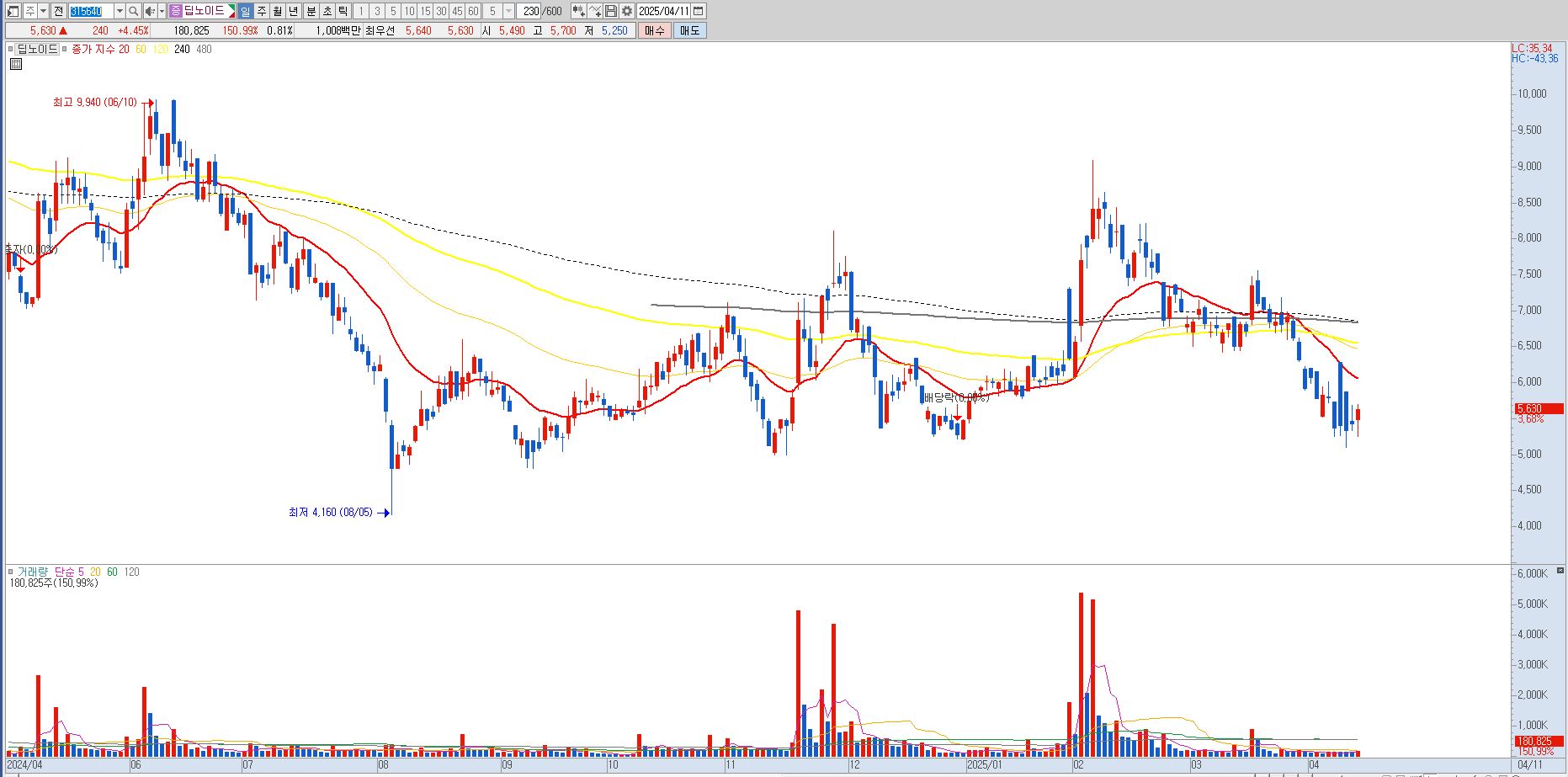
Task: Click the volume pane corner icon by 6,000K
Action: [x=1560, y=571]
